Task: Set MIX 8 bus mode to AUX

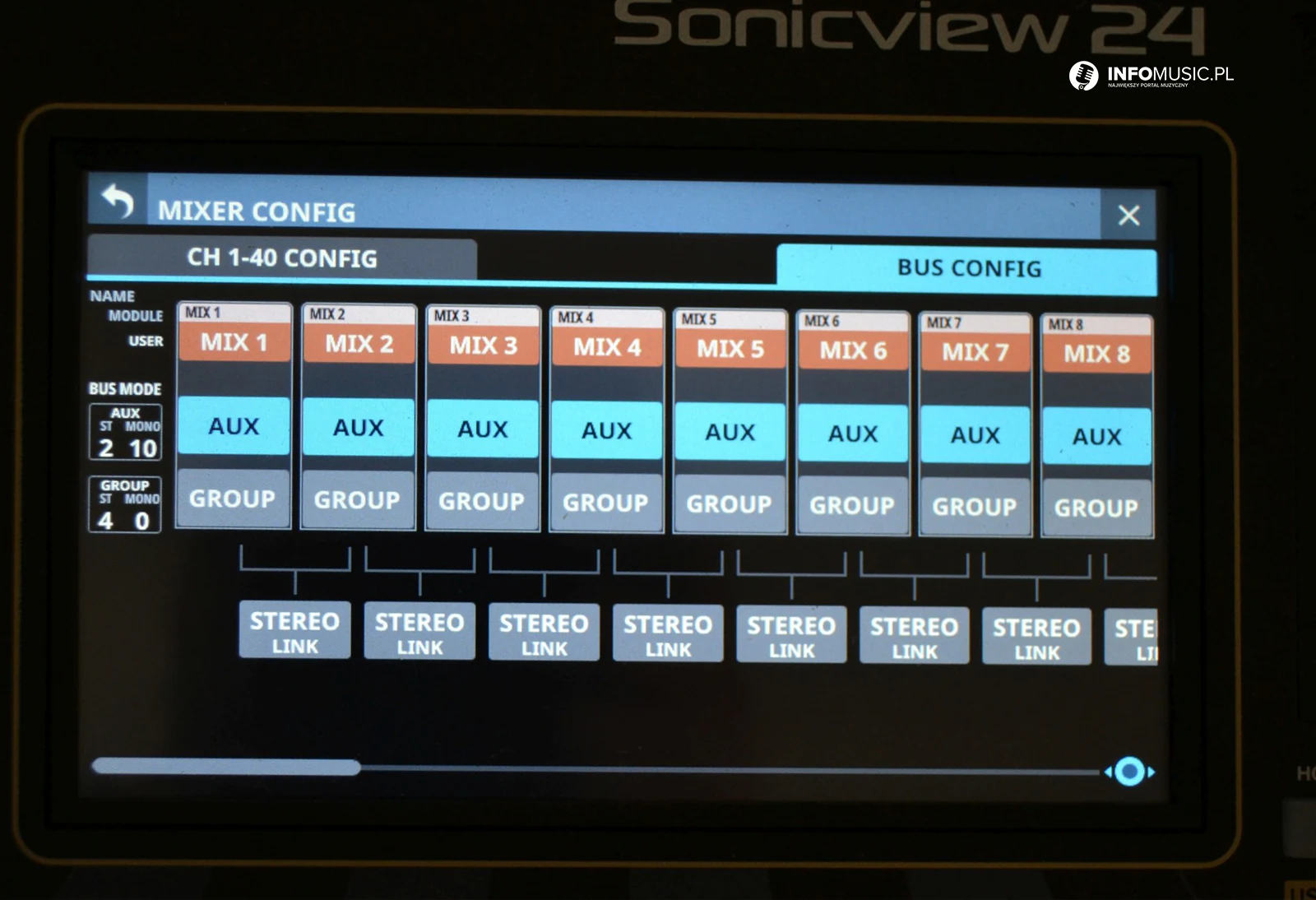Action: (x=1096, y=437)
